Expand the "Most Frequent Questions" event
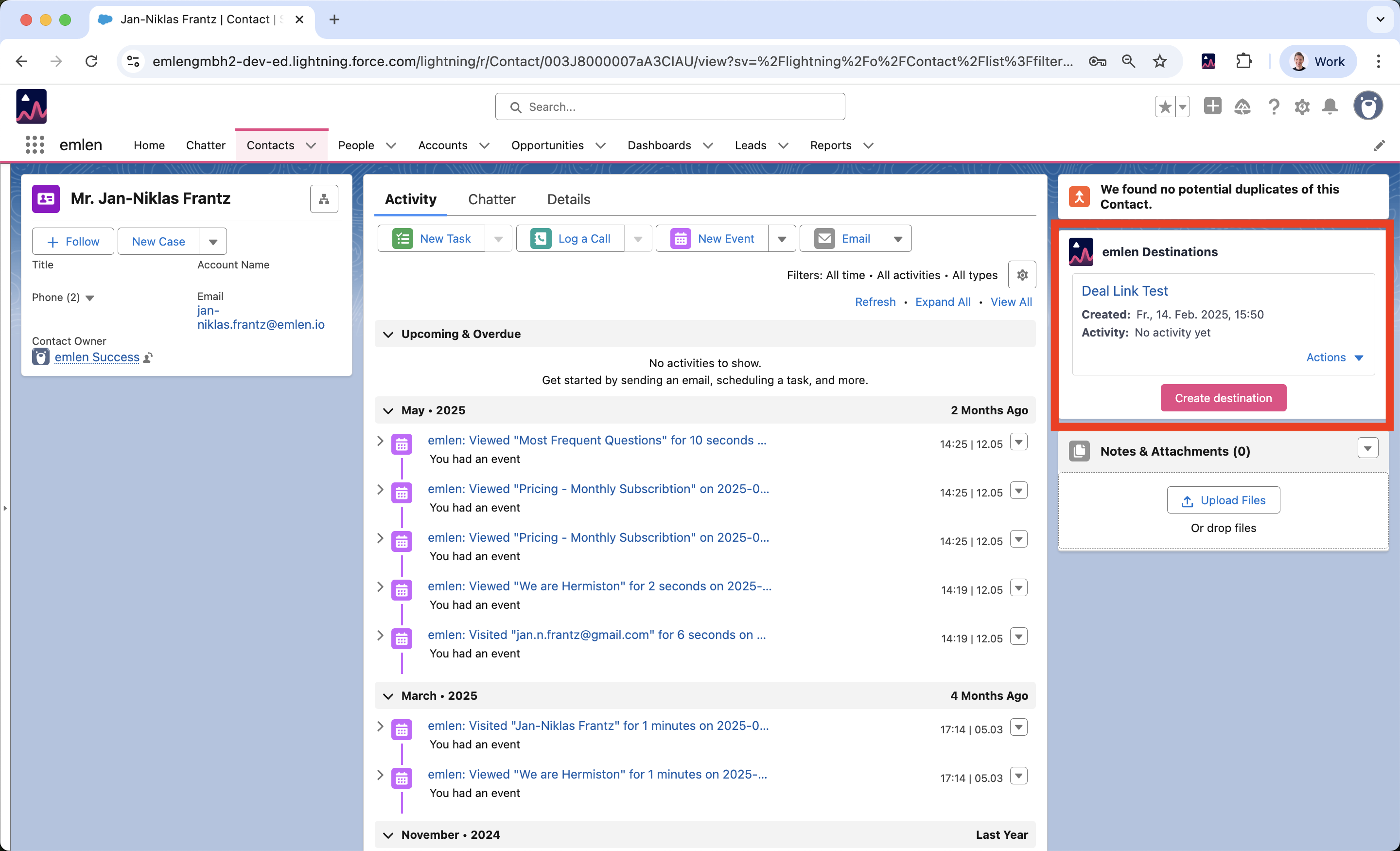Viewport: 1400px width, 851px height. coord(380,441)
